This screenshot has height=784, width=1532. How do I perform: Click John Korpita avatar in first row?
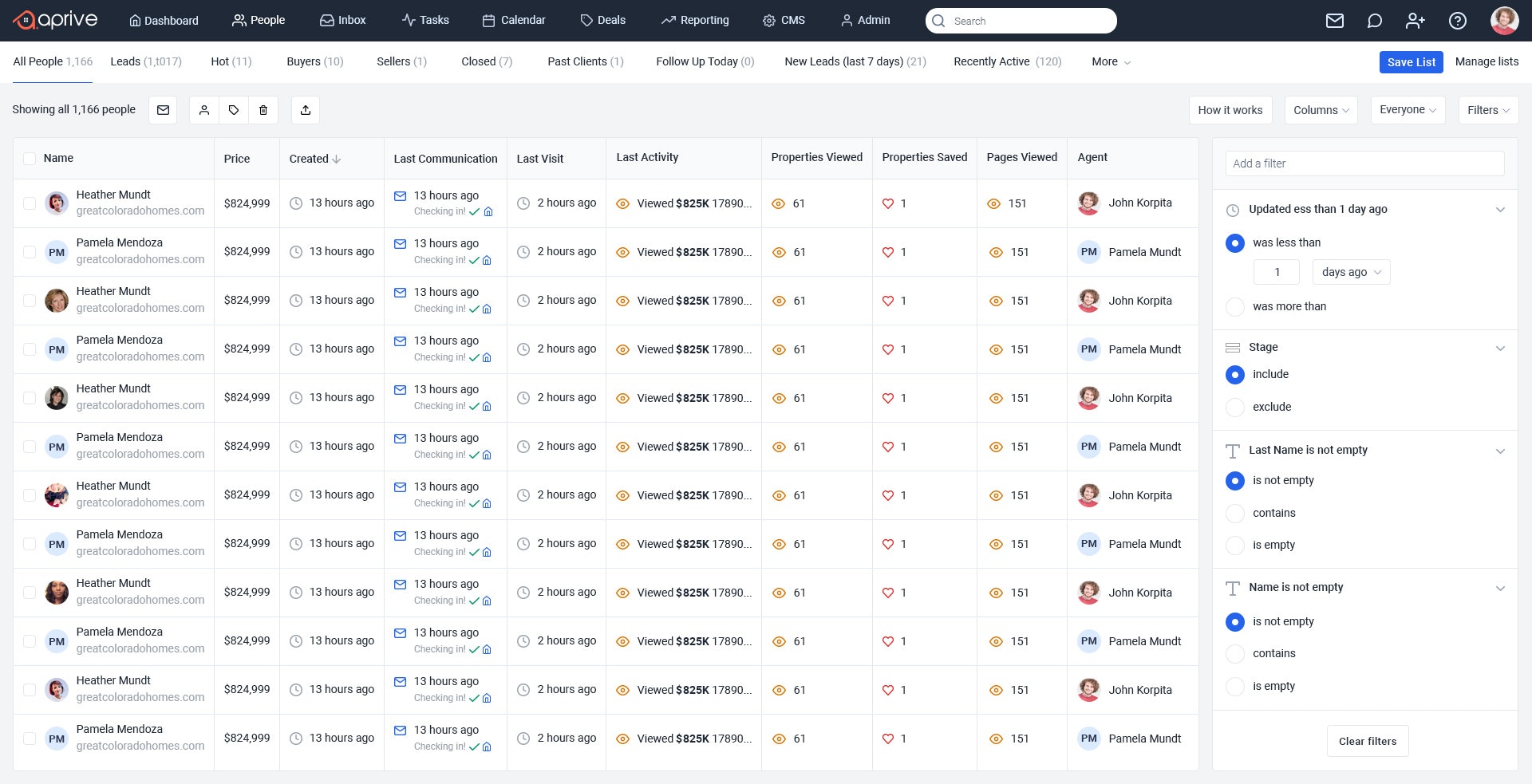click(x=1089, y=203)
